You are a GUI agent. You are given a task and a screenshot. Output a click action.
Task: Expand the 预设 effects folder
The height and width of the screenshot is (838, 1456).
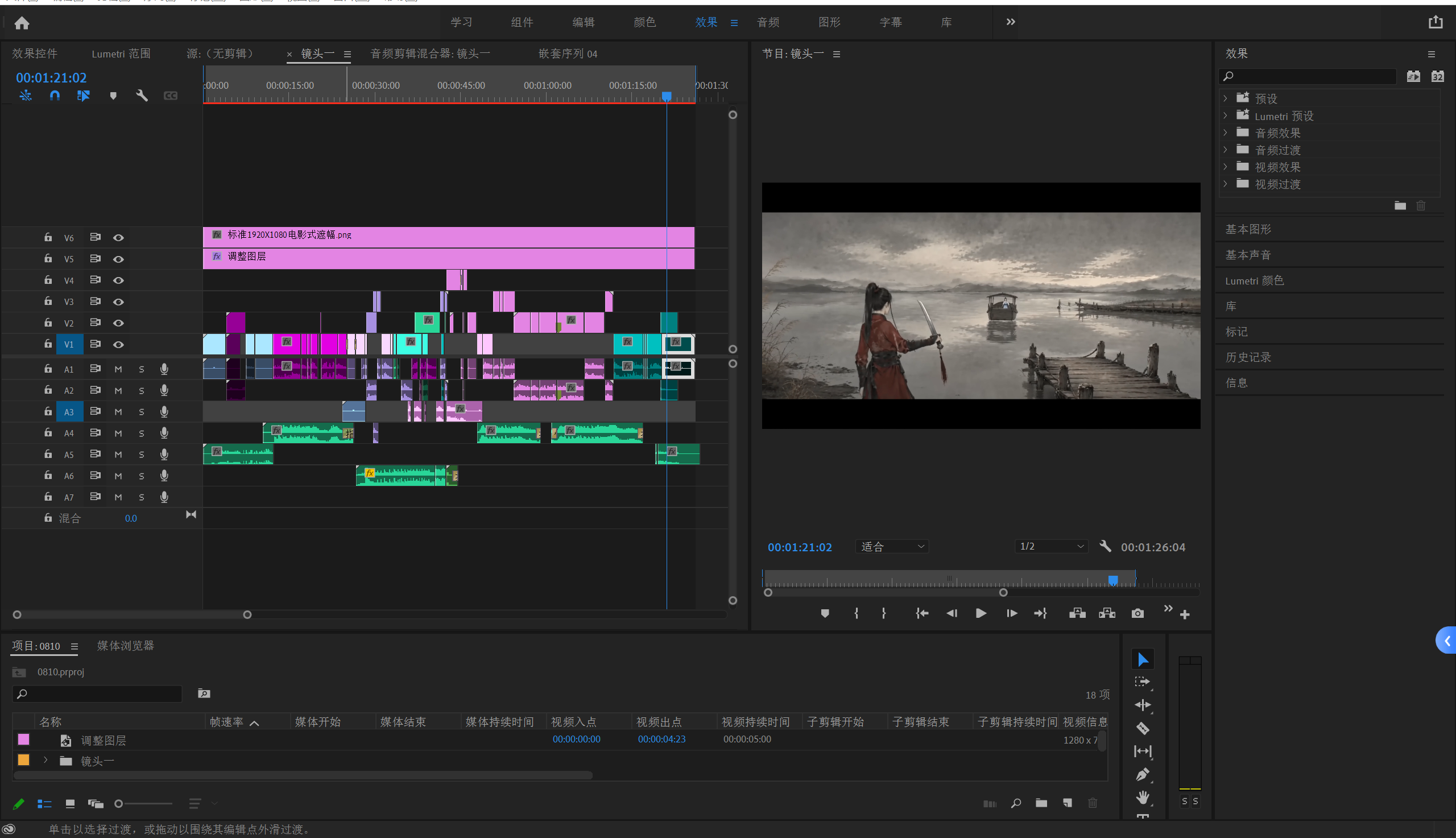pos(1225,98)
